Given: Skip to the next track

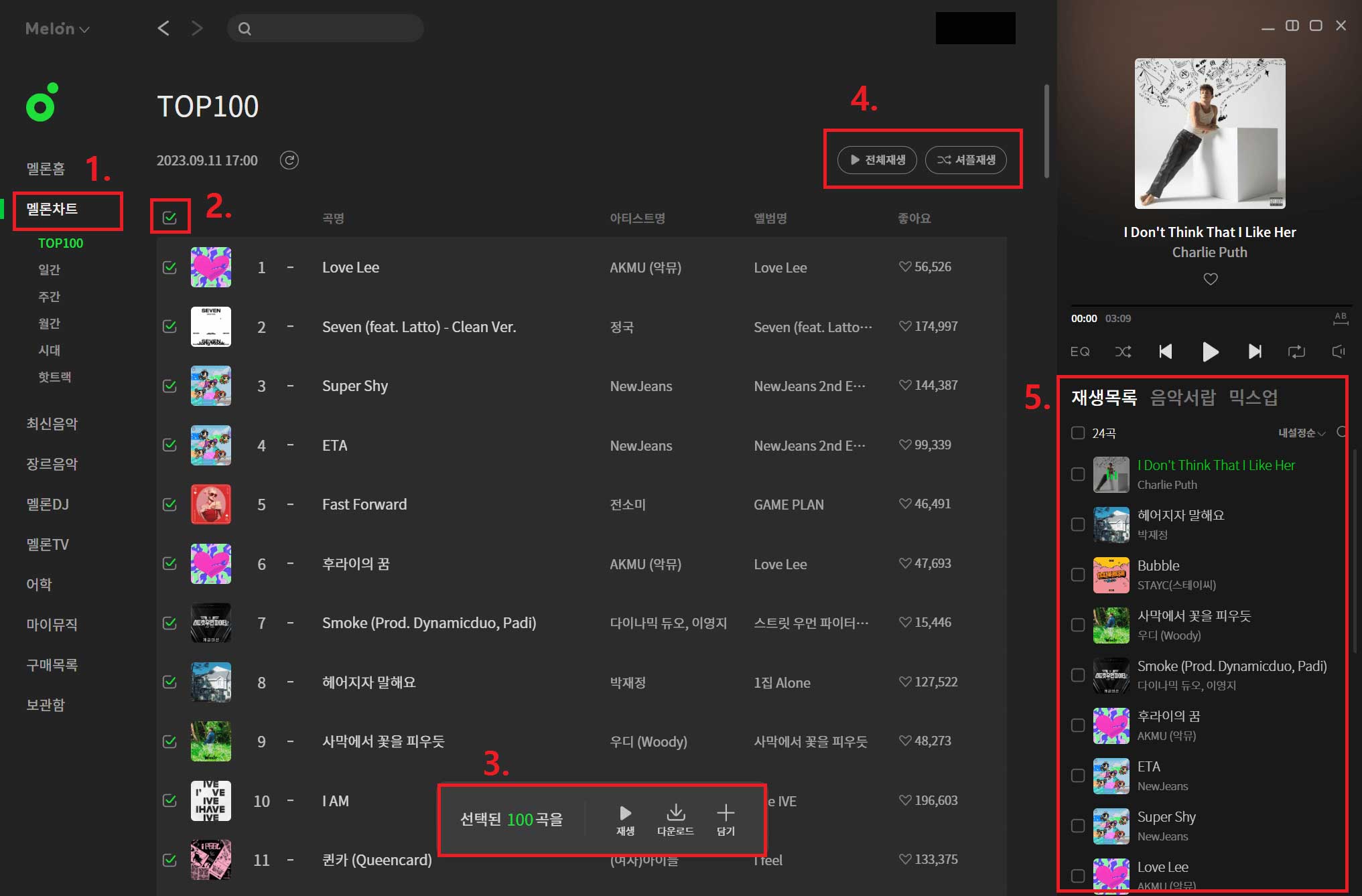Looking at the screenshot, I should coord(1254,352).
